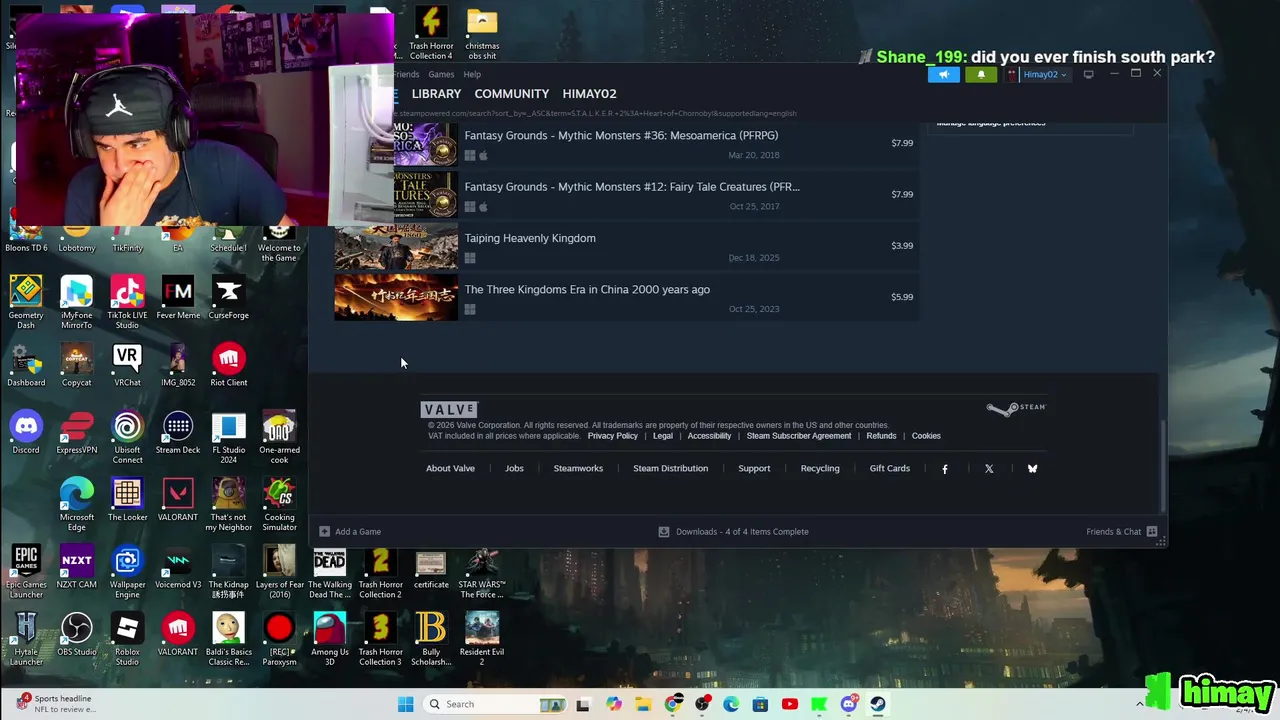Open Google Chrome from the taskbar

(x=673, y=704)
